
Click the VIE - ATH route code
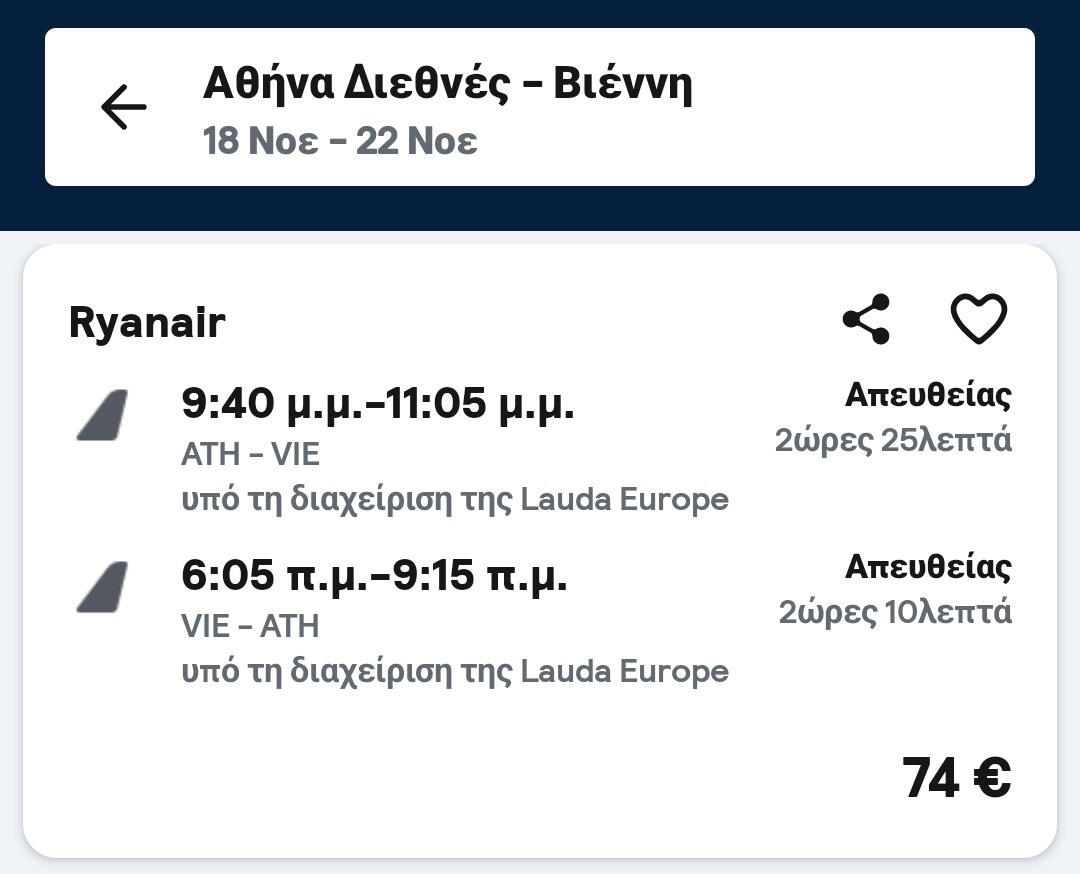[x=250, y=626]
